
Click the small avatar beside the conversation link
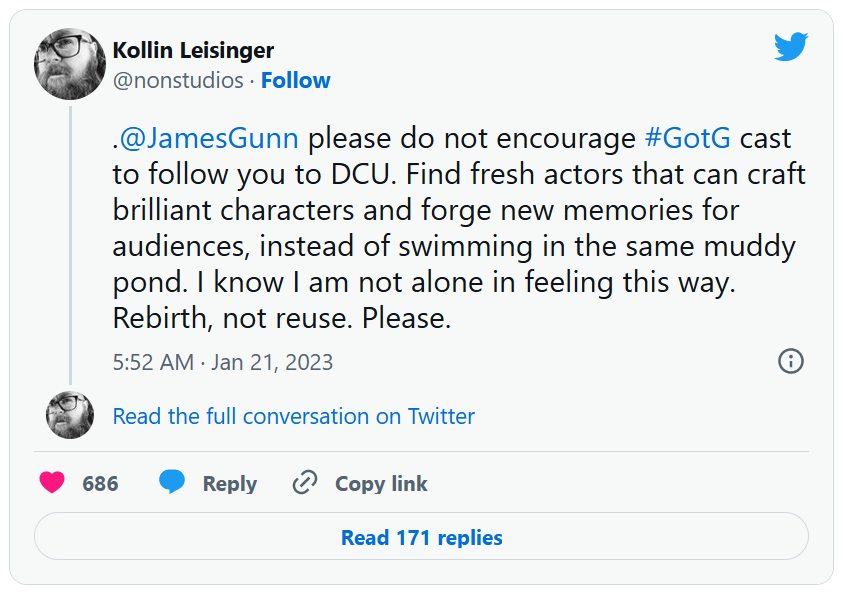(x=70, y=415)
